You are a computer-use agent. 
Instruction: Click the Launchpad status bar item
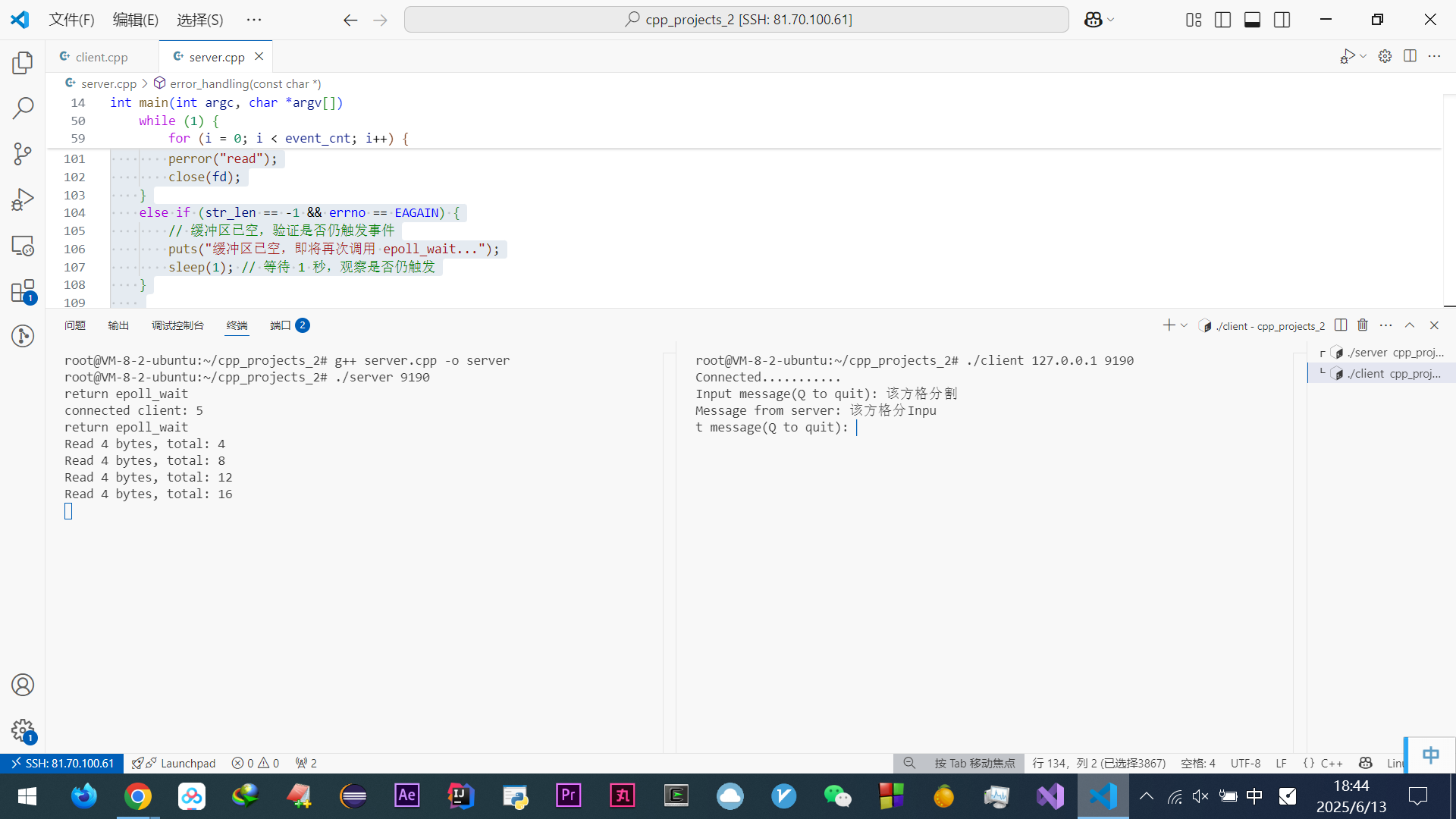point(187,763)
